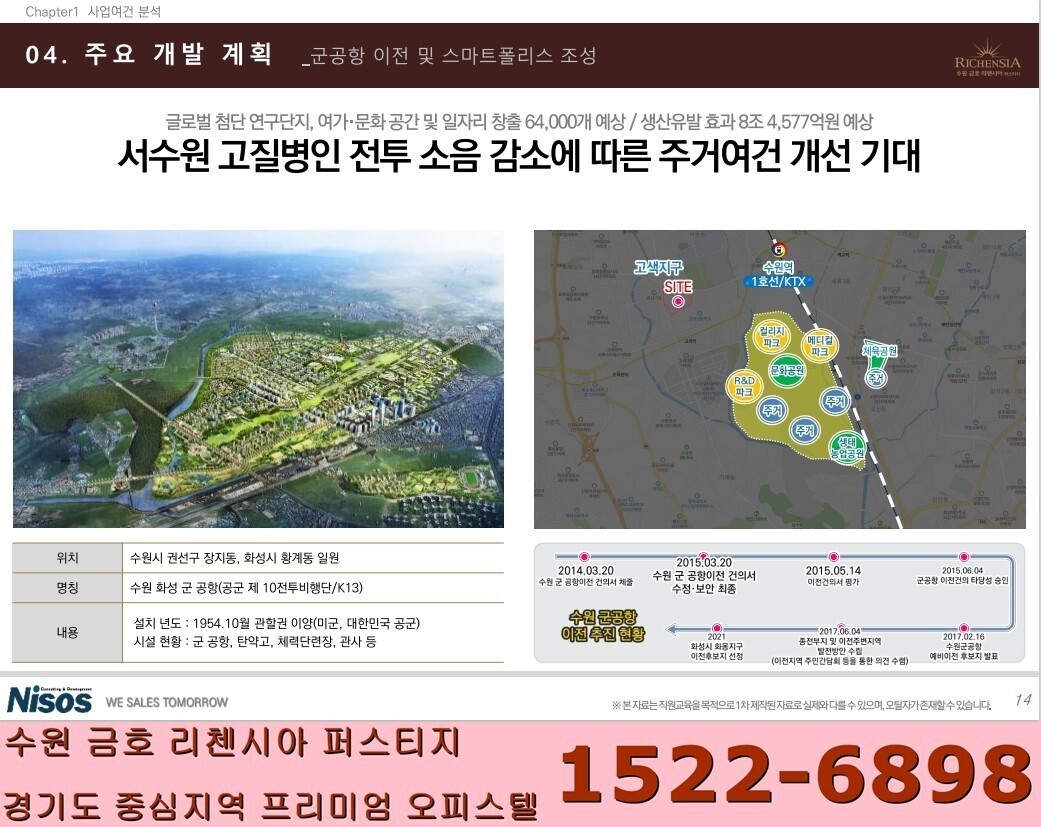The image size is (1041, 827).
Task: Click the 경기도 중심지역 프리미엄 오피스텔 banner text
Action: 270,806
